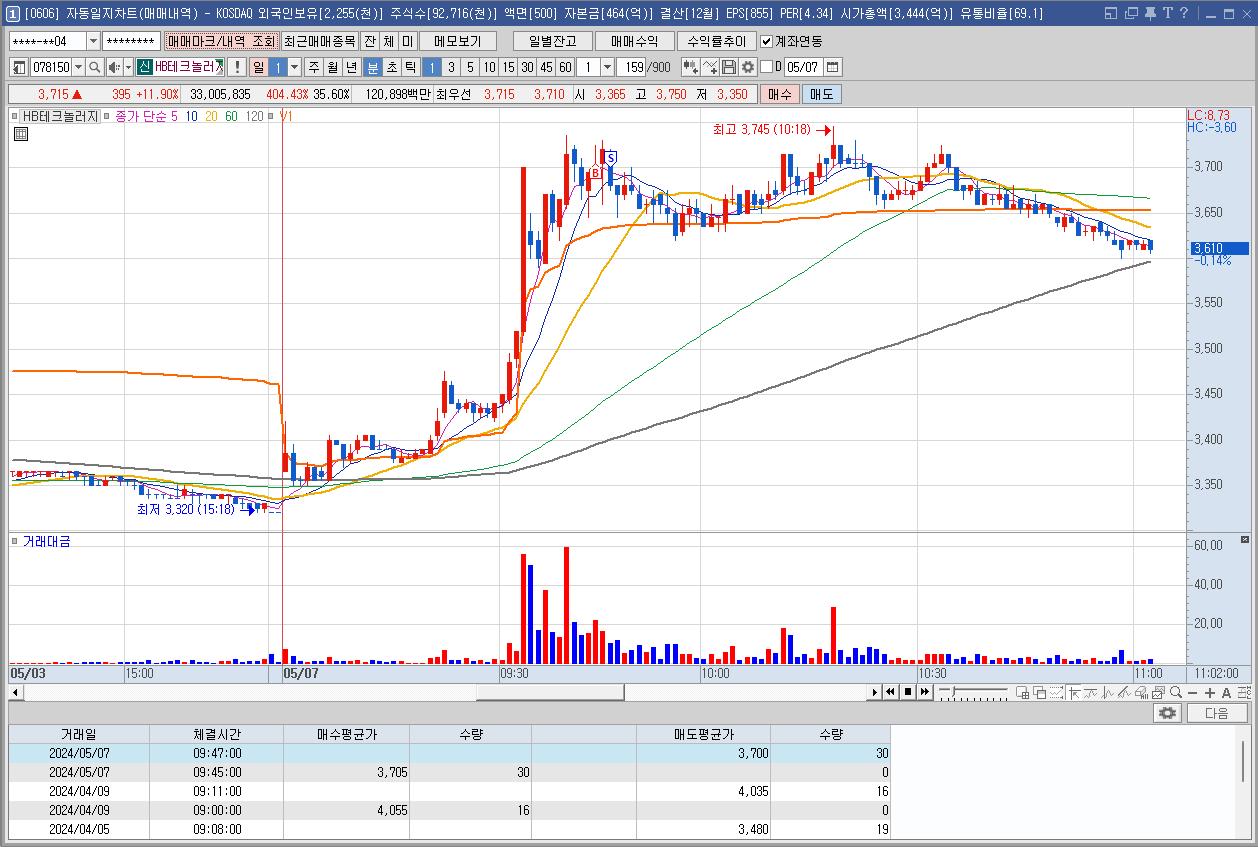This screenshot has width=1258, height=847.
Task: Click the save diskette icon in chart toolbar
Action: pos(729,67)
